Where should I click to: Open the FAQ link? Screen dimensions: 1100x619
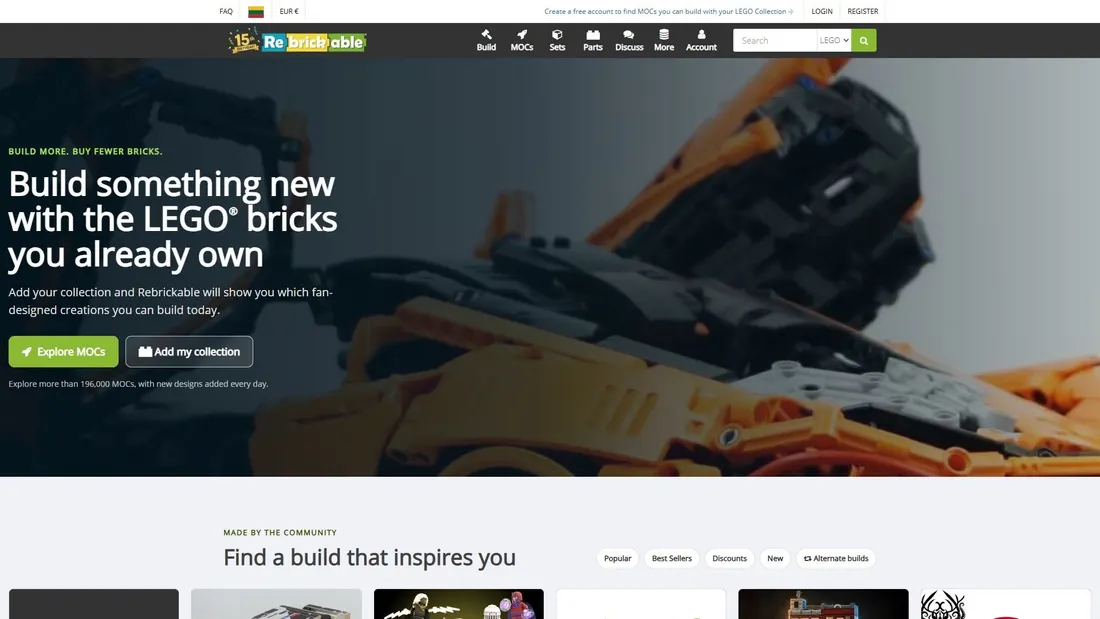pos(226,11)
